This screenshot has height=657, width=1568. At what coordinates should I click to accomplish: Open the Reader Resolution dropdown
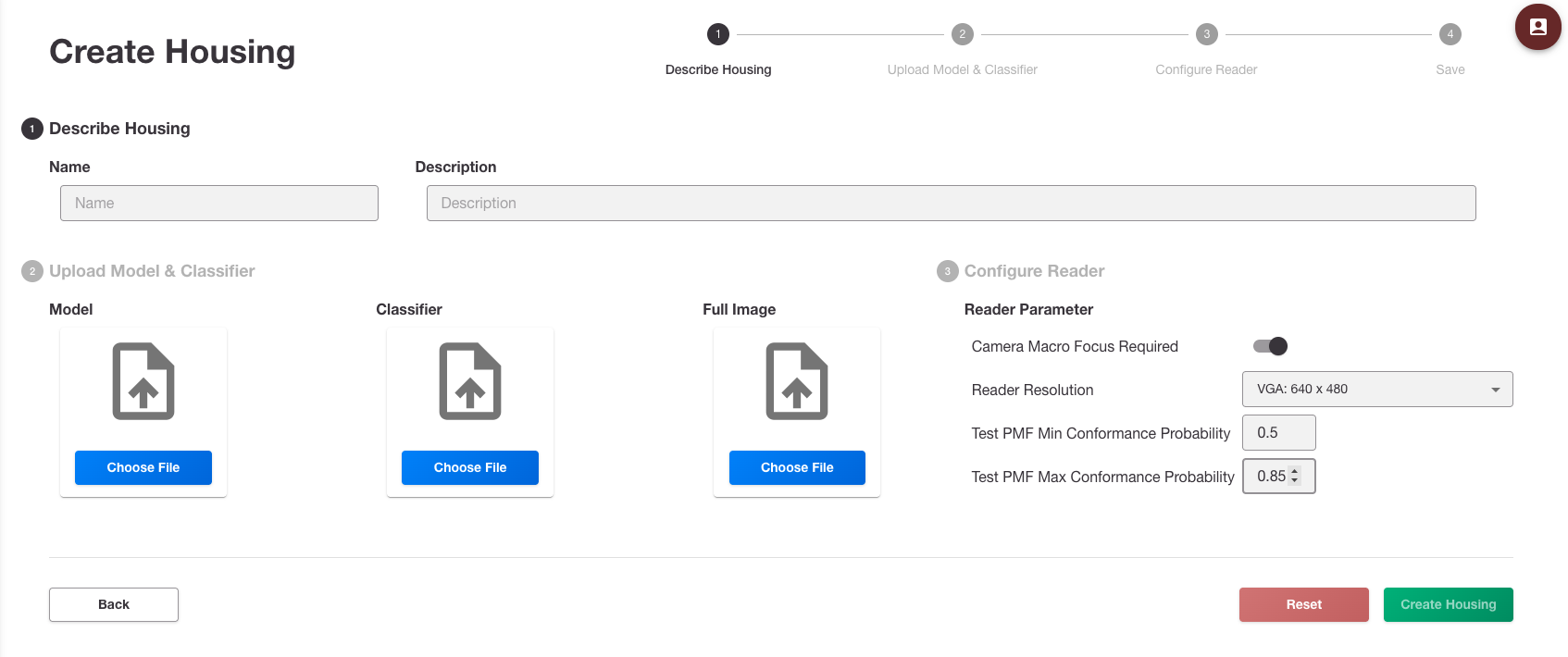click(x=1377, y=389)
